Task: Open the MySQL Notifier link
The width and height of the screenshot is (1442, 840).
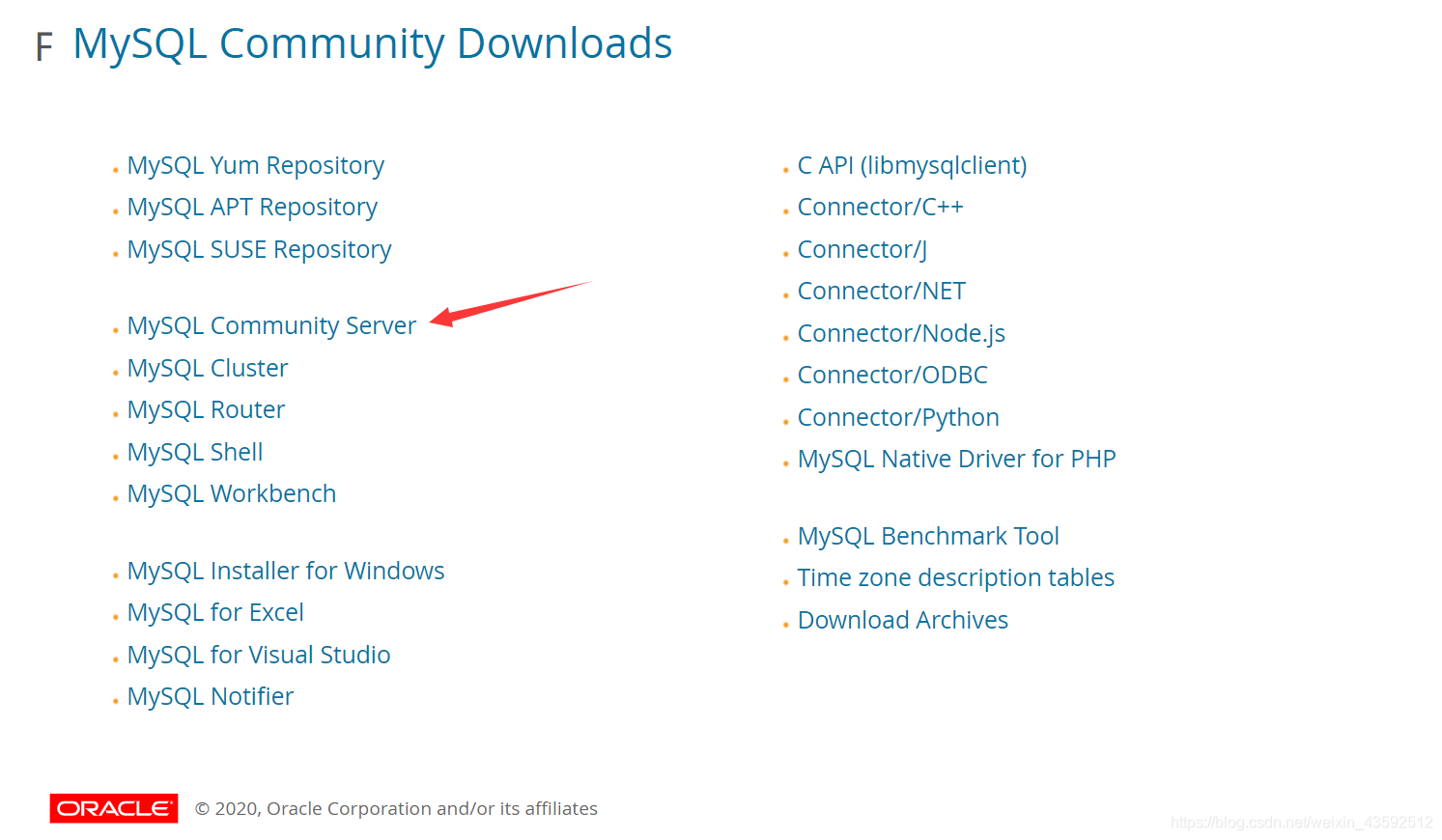Action: (x=211, y=697)
